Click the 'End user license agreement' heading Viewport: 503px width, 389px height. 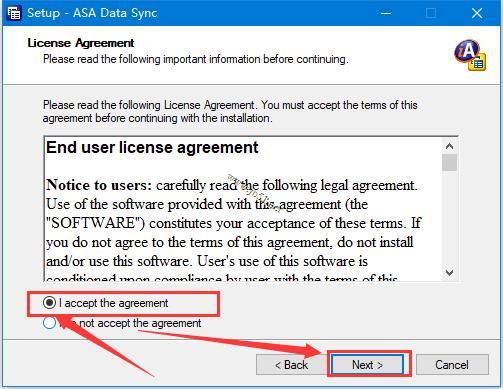click(x=152, y=147)
